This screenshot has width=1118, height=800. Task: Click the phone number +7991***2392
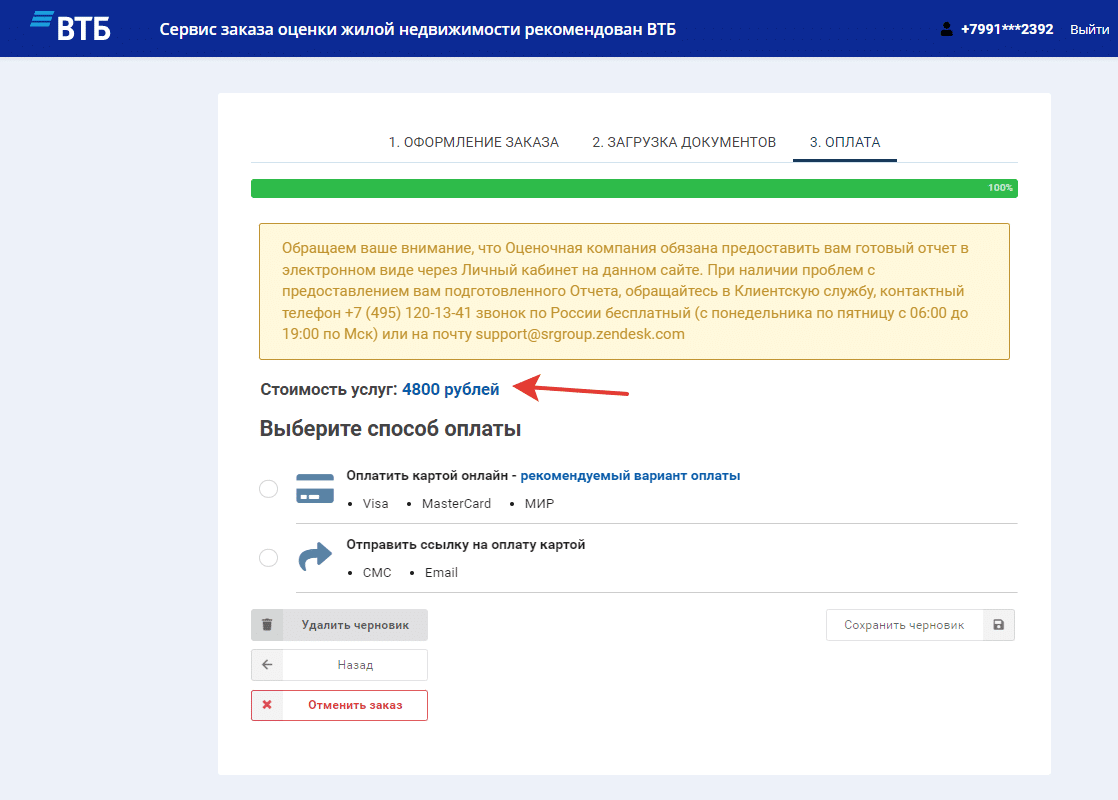point(1007,29)
